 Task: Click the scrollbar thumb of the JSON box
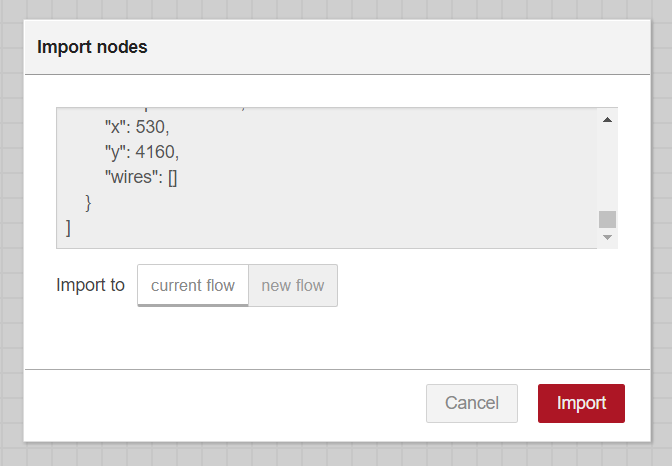[x=607, y=219]
